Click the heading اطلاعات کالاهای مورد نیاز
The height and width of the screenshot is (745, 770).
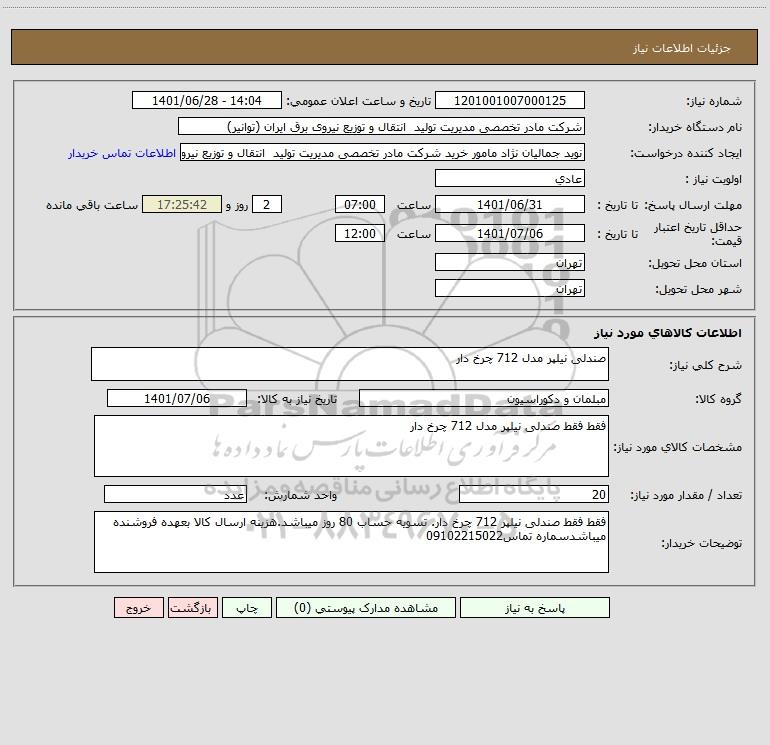pyautogui.click(x=668, y=333)
